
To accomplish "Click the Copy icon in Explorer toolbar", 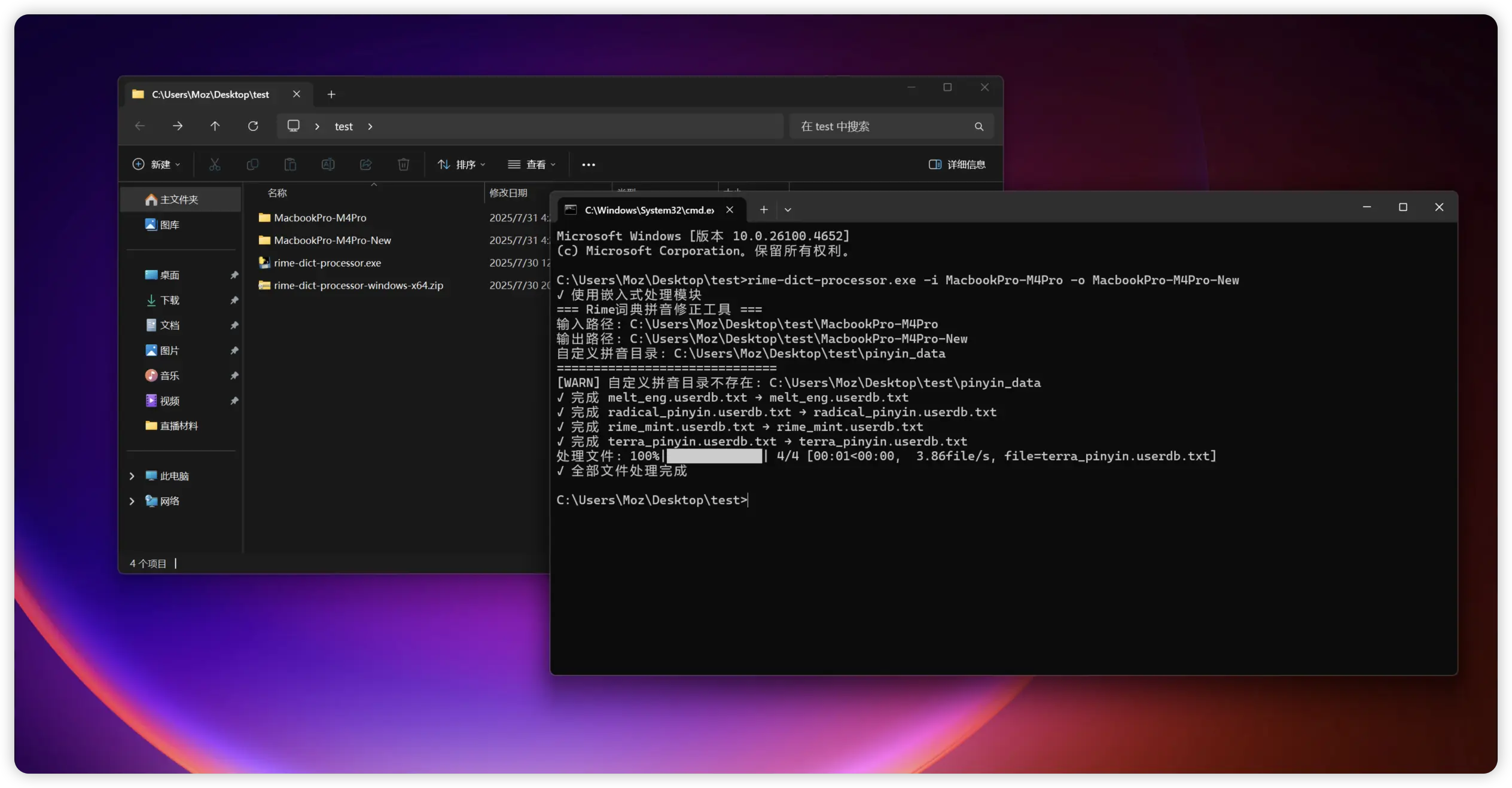I will tap(252, 164).
